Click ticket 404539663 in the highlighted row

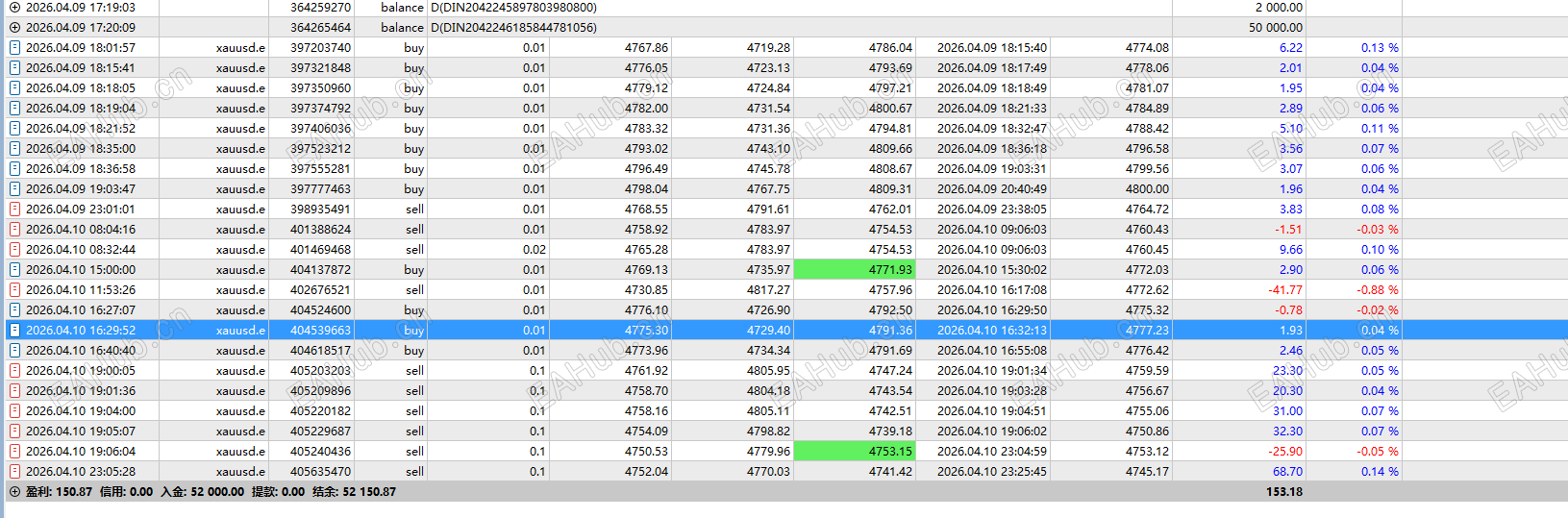tap(320, 330)
